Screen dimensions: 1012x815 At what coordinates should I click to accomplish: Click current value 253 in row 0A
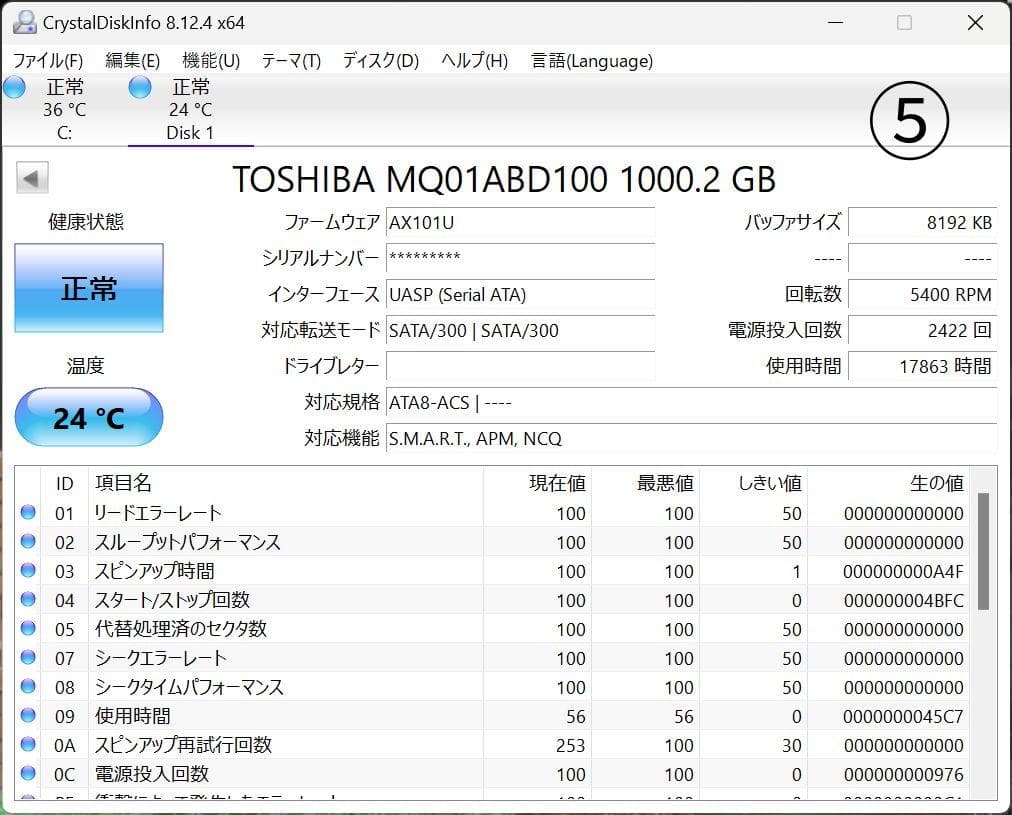(x=571, y=746)
